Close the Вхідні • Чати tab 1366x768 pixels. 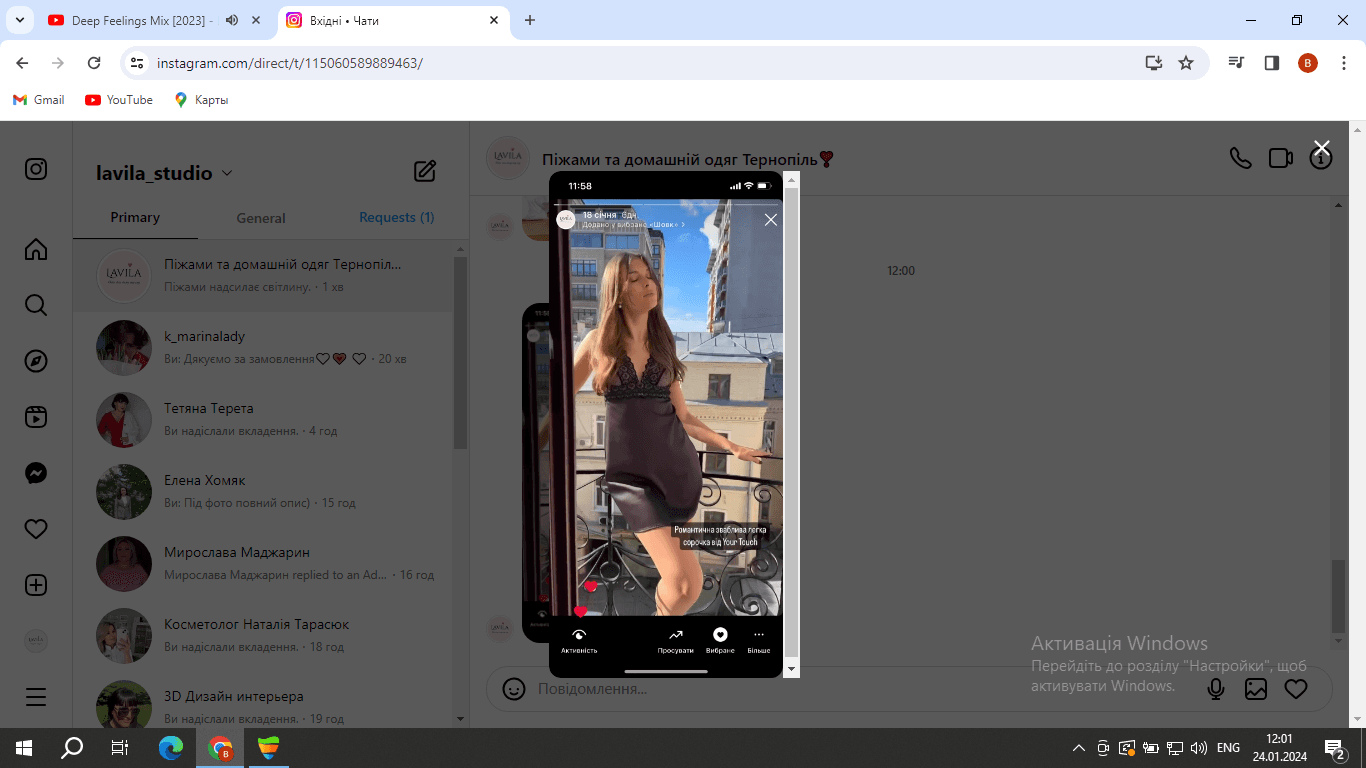494,20
